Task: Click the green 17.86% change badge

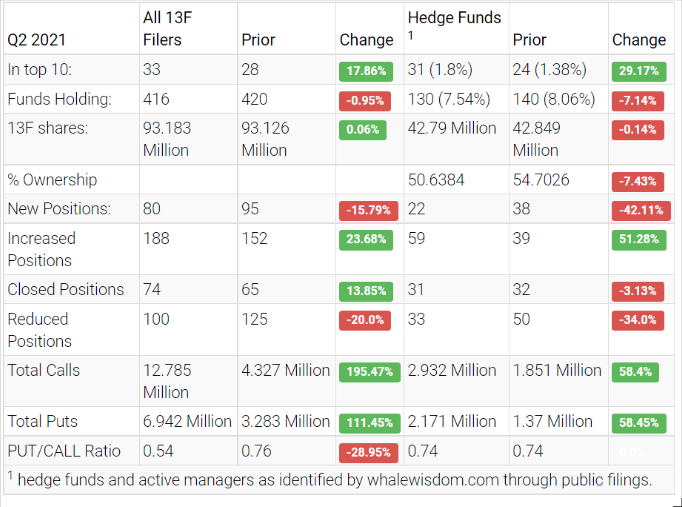Action: pyautogui.click(x=367, y=72)
